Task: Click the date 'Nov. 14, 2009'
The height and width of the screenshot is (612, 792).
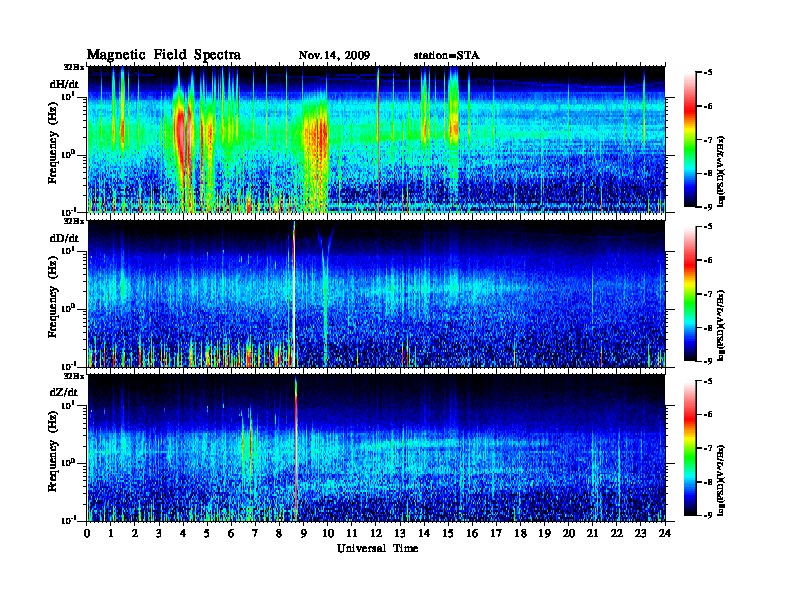Action: [334, 56]
